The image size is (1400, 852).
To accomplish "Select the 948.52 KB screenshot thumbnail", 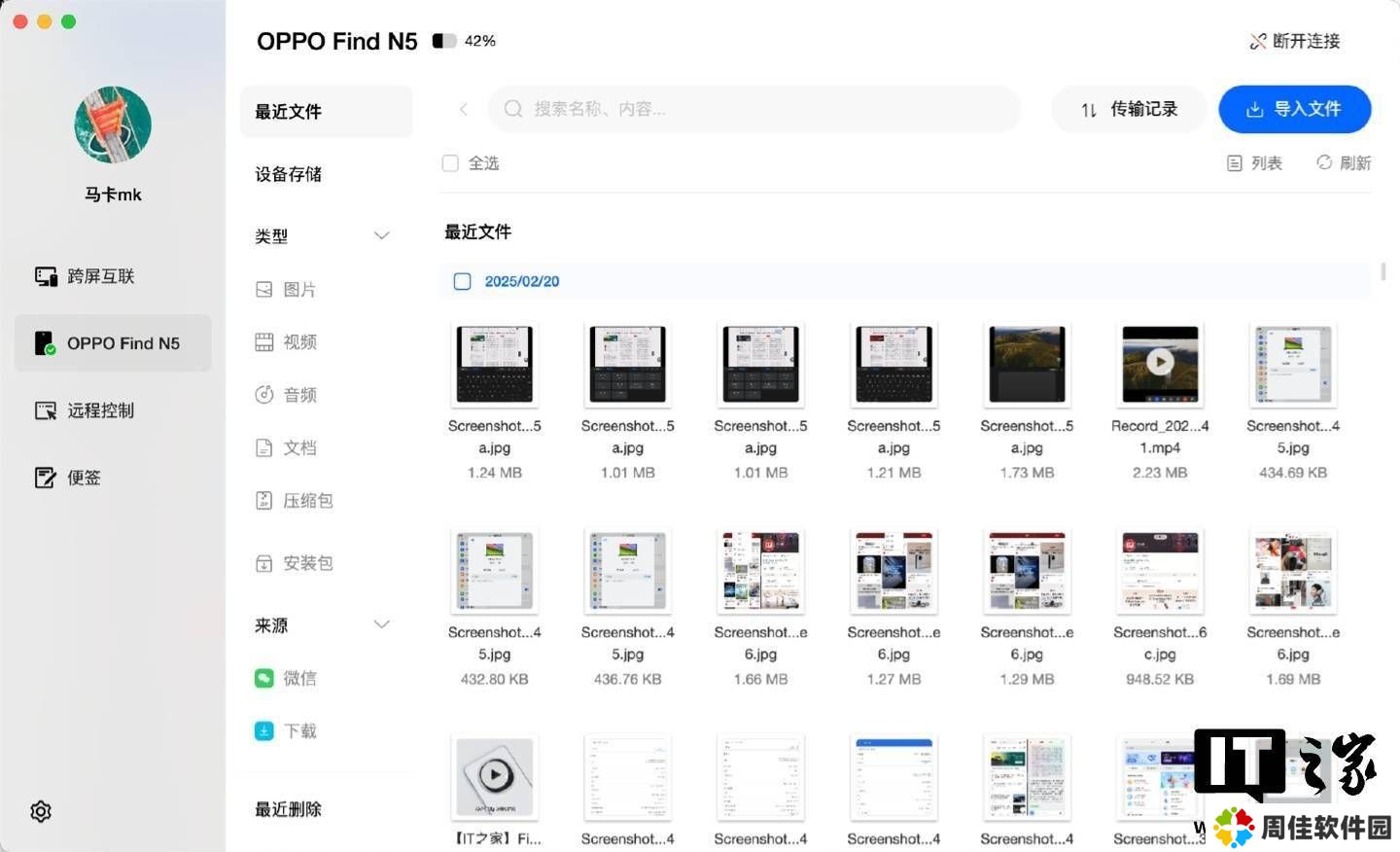I will pyautogui.click(x=1160, y=571).
